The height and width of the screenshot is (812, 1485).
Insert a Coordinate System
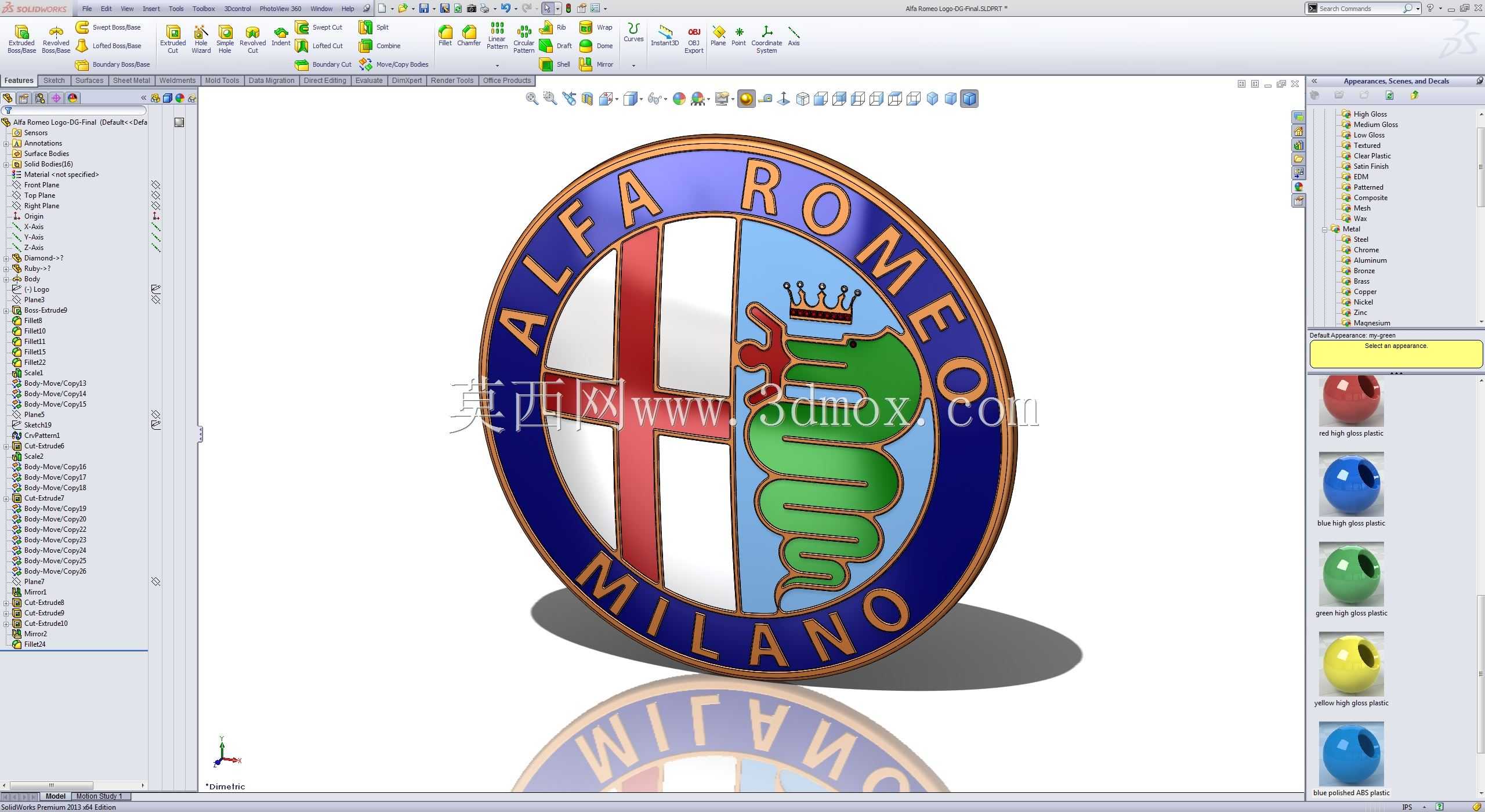766,39
